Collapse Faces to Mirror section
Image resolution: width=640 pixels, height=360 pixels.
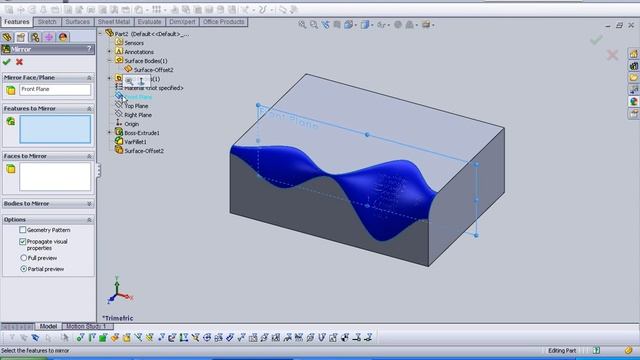pyautogui.click(x=89, y=156)
